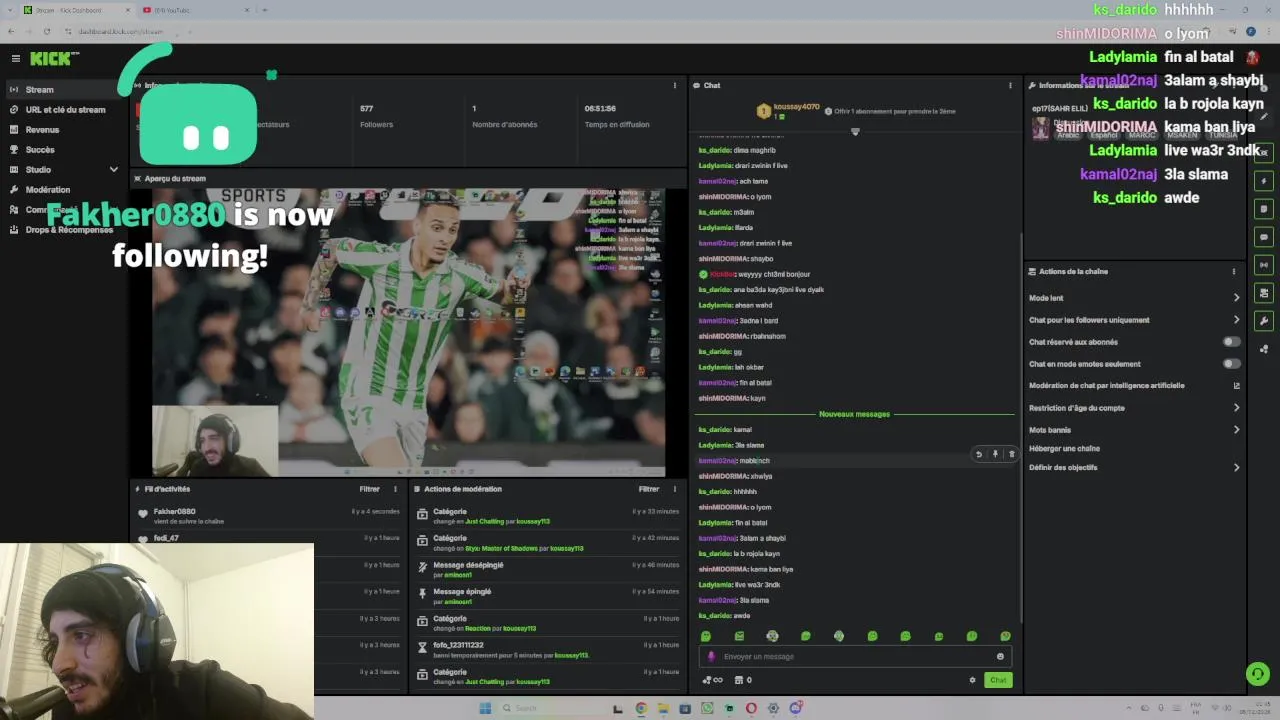This screenshot has height=720, width=1280.
Task: Click the Nombre d'abonnés stat
Action: pos(505,116)
